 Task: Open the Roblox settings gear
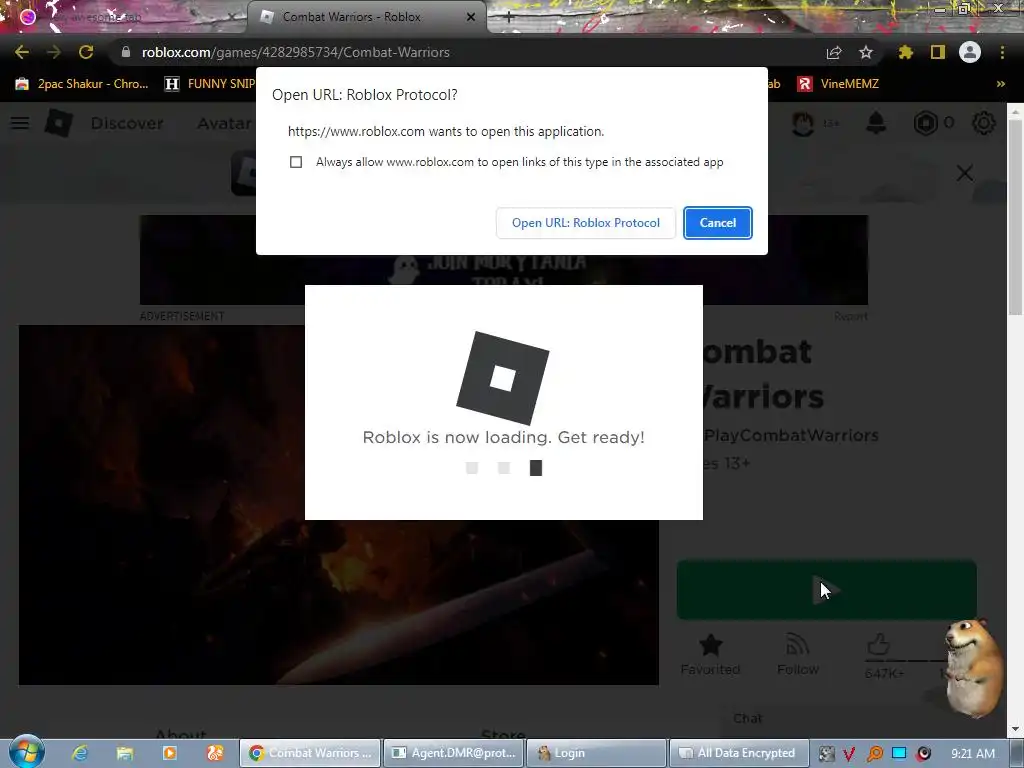coord(984,123)
